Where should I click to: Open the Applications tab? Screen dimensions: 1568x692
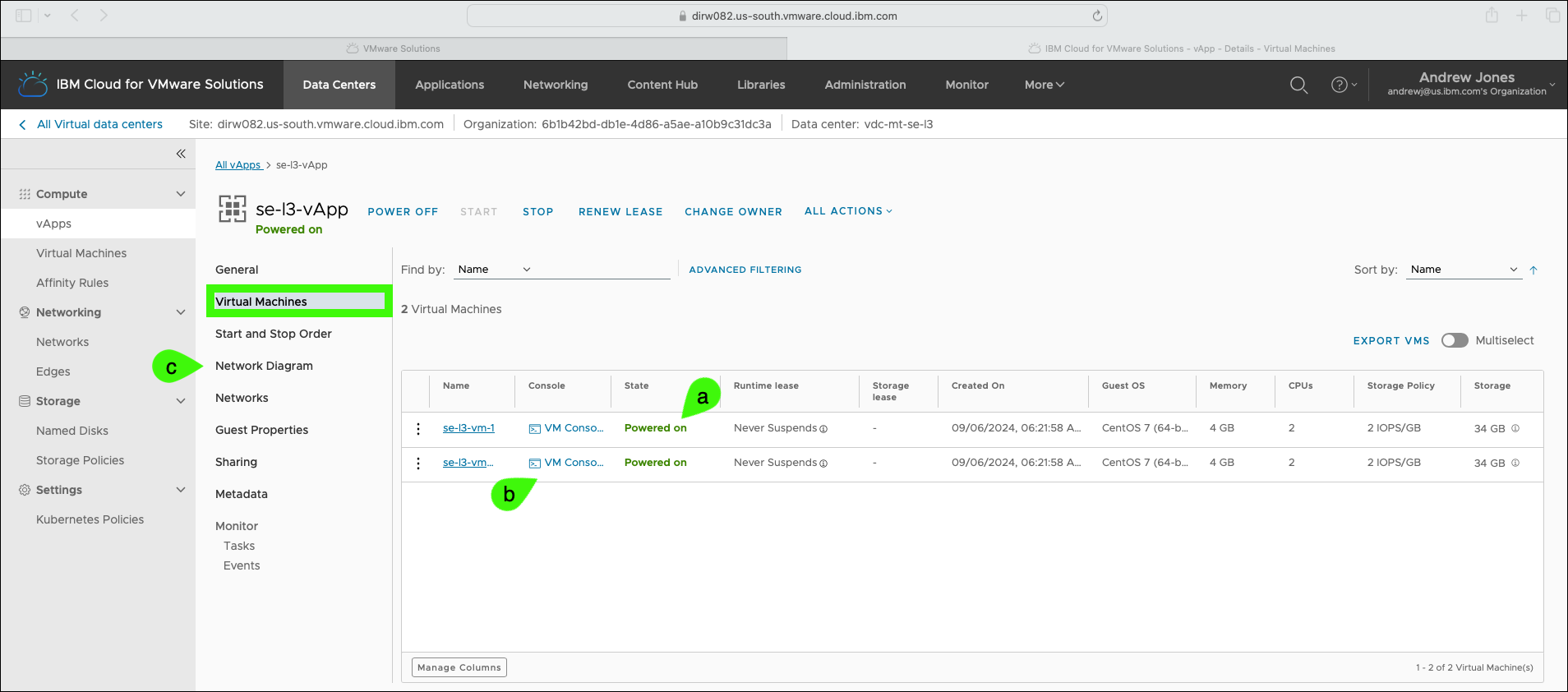[450, 85]
